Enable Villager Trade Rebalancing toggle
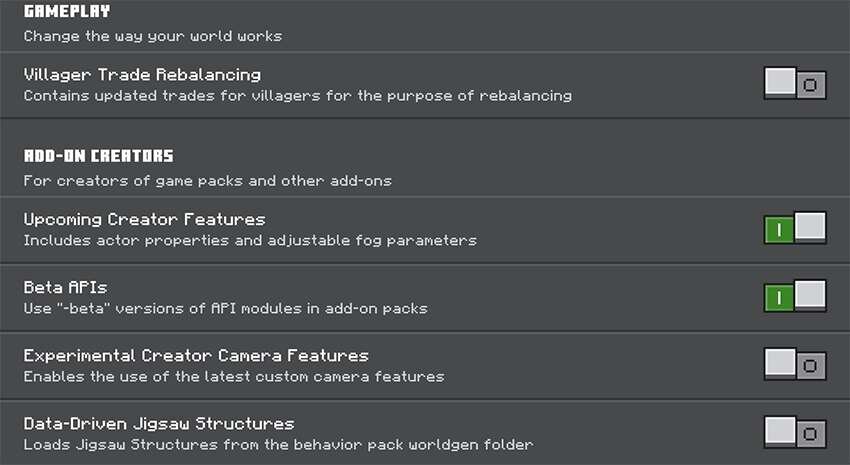Image resolution: width=850 pixels, height=465 pixels. click(x=795, y=84)
